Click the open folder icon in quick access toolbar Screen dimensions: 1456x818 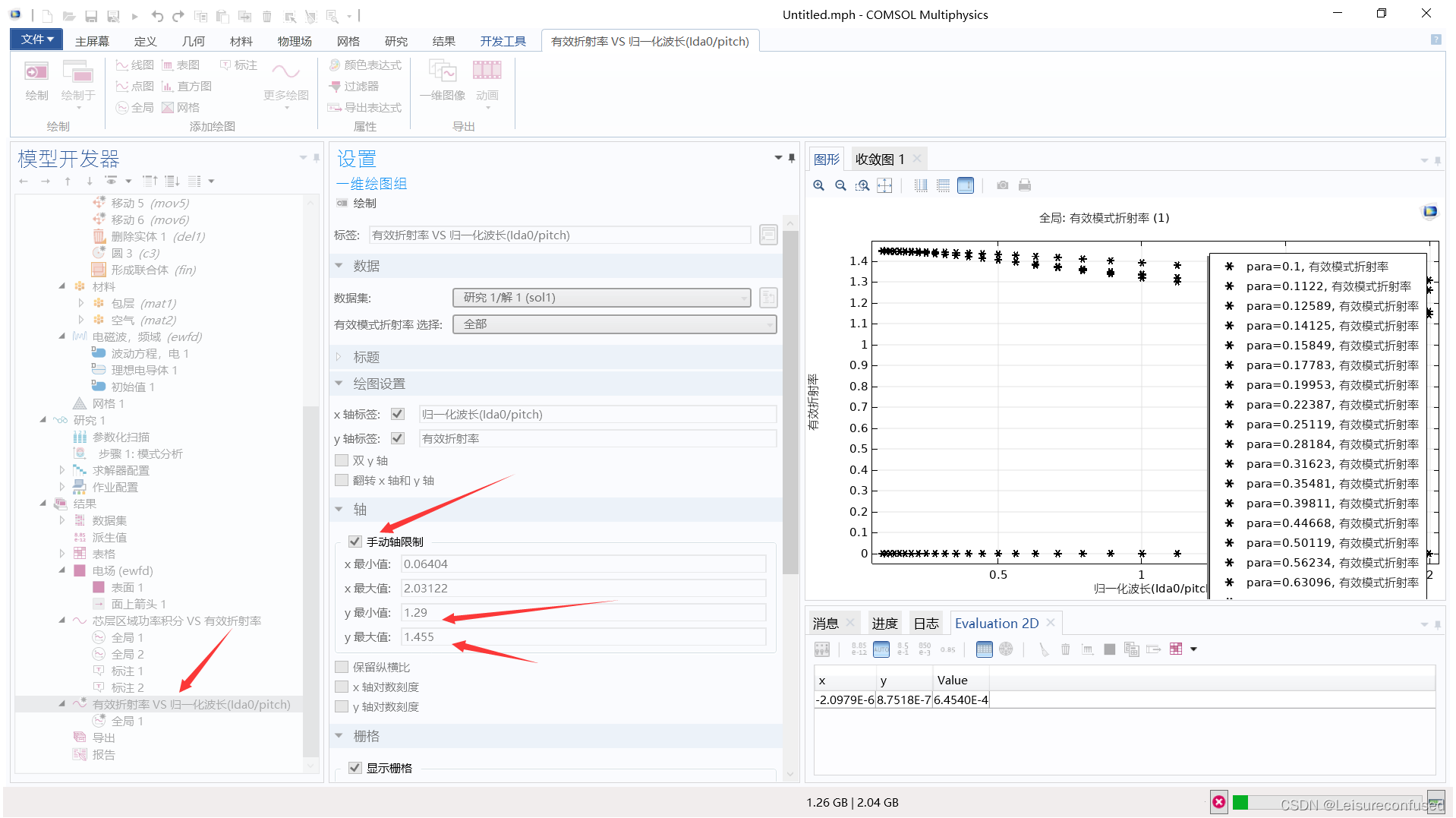pyautogui.click(x=69, y=16)
